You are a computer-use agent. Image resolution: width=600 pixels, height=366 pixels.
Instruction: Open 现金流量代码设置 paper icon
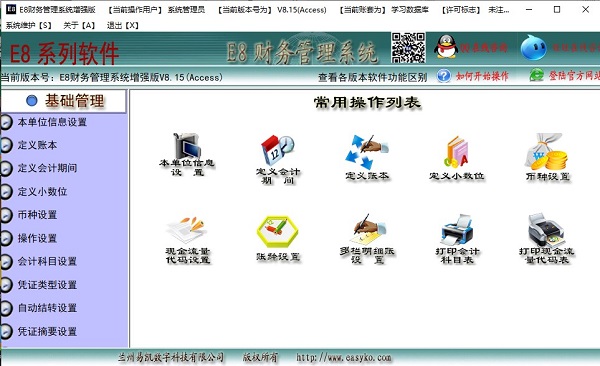click(188, 230)
